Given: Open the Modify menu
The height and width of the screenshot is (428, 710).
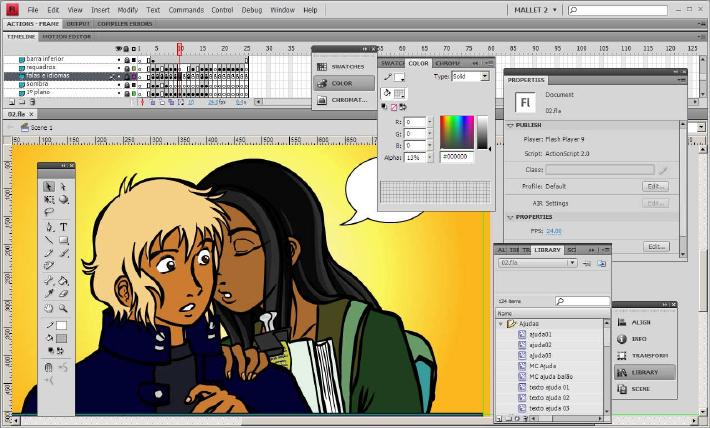Looking at the screenshot, I should (x=127, y=10).
